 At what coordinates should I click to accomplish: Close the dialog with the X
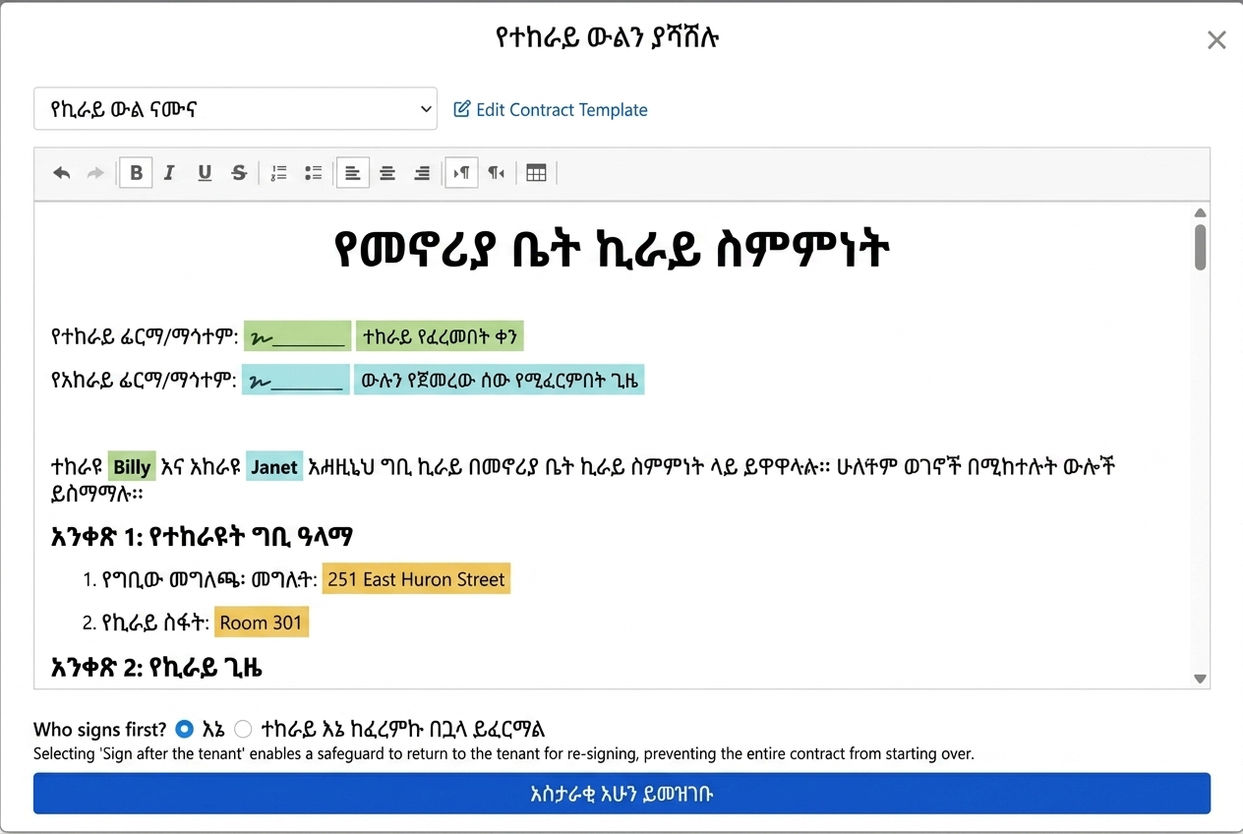point(1216,40)
